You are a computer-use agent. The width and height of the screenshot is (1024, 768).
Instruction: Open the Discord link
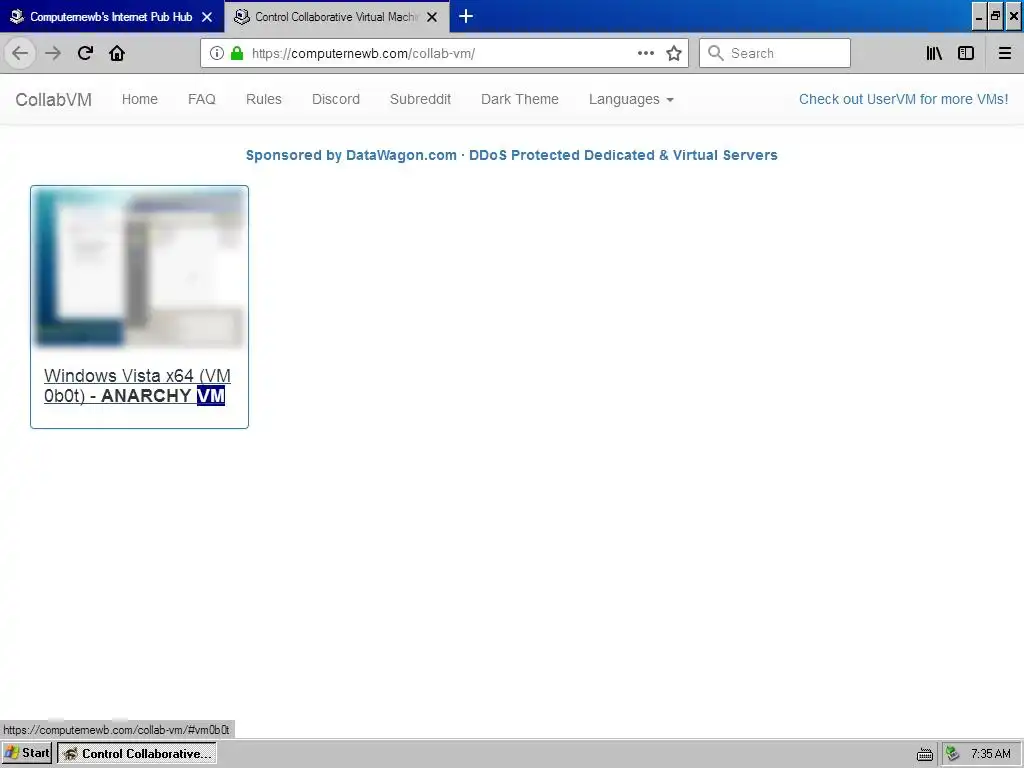coord(336,99)
